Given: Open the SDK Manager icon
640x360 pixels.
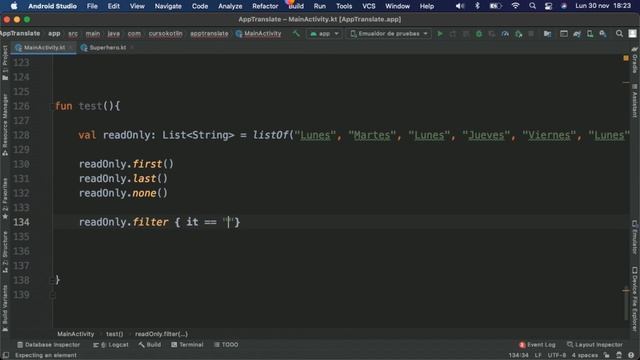Looking at the screenshot, I should 603,34.
